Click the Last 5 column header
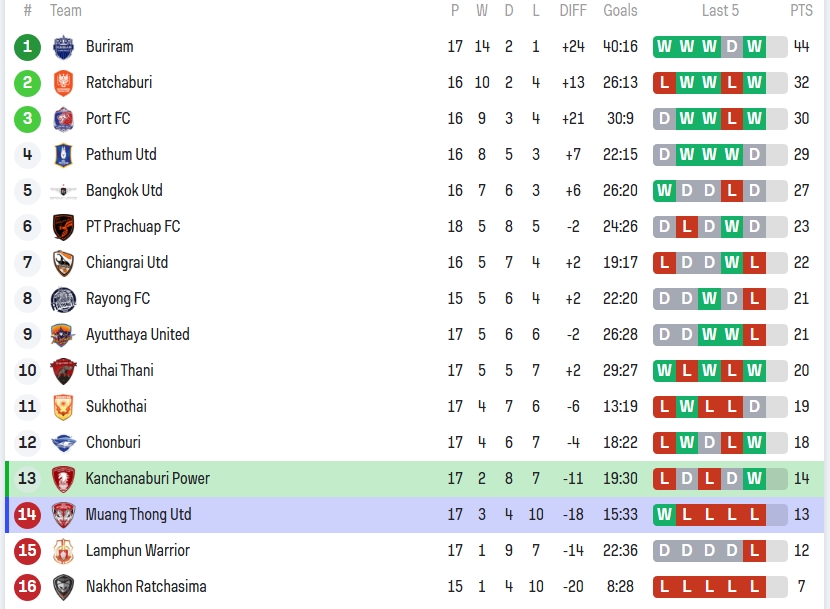Viewport: 830px width, 609px height. point(720,11)
